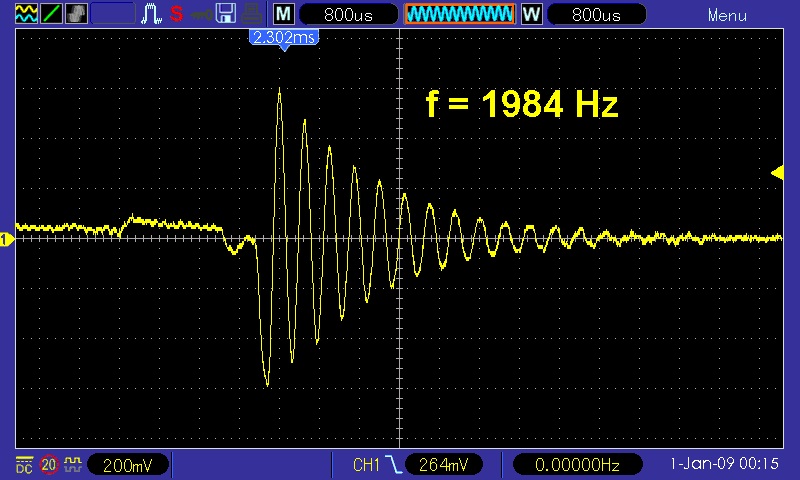
Task: Click the main 800us timebase readout
Action: (x=348, y=14)
